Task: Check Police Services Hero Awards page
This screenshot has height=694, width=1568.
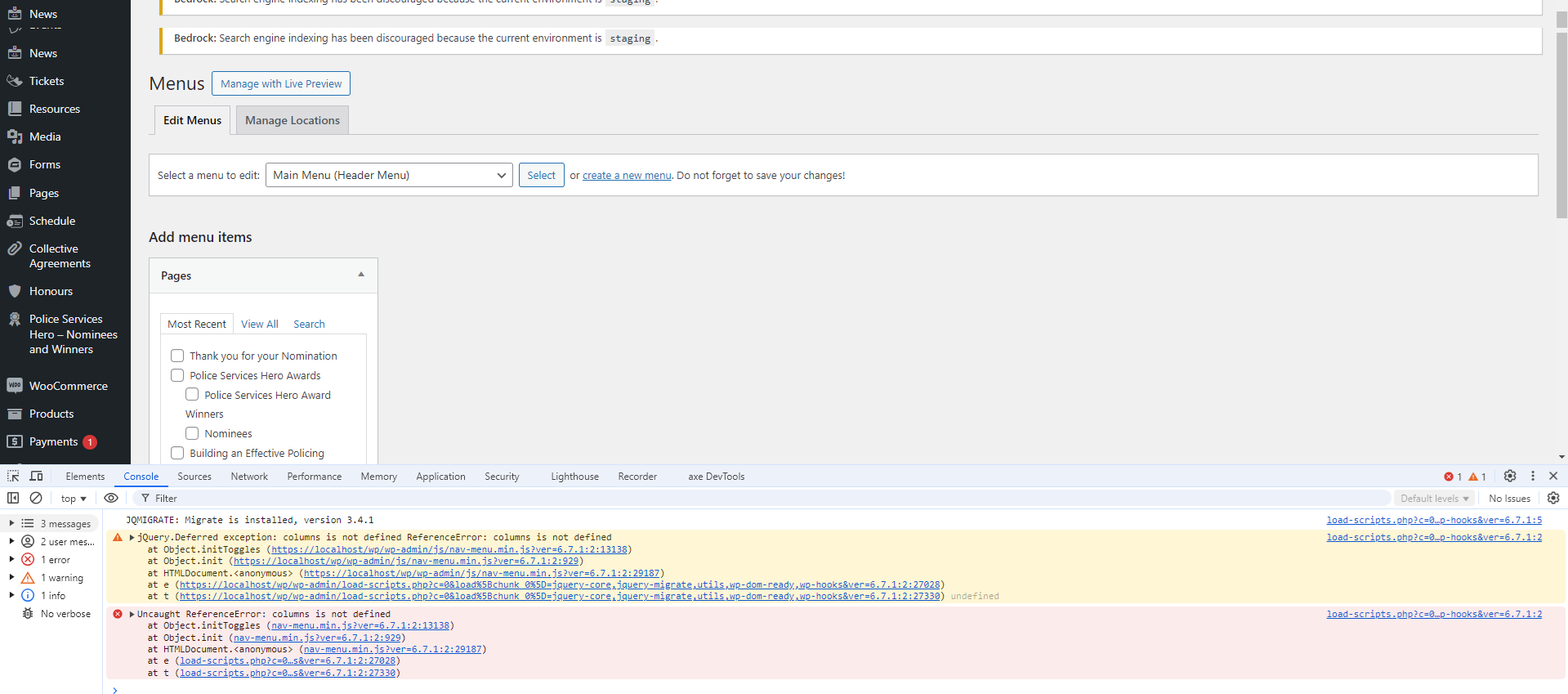Action: coord(177,375)
